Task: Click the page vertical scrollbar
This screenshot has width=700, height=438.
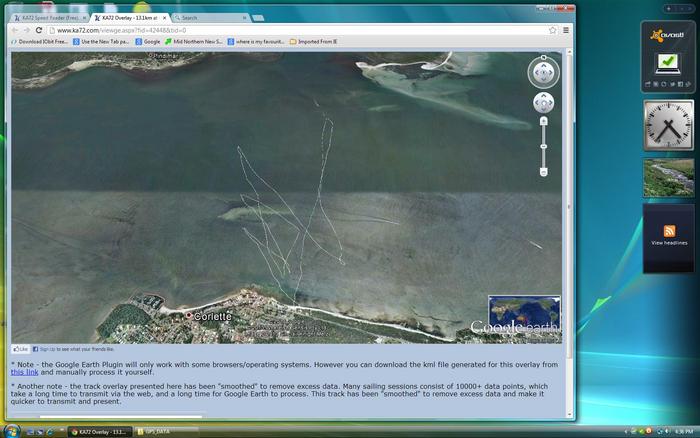Action: [x=569, y=205]
